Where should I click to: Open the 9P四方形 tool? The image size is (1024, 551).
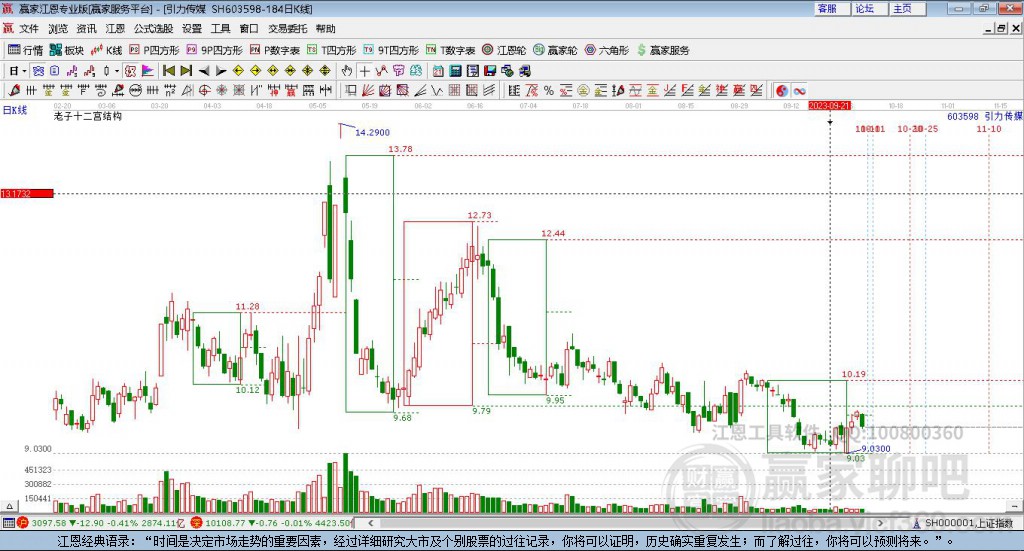[214, 50]
